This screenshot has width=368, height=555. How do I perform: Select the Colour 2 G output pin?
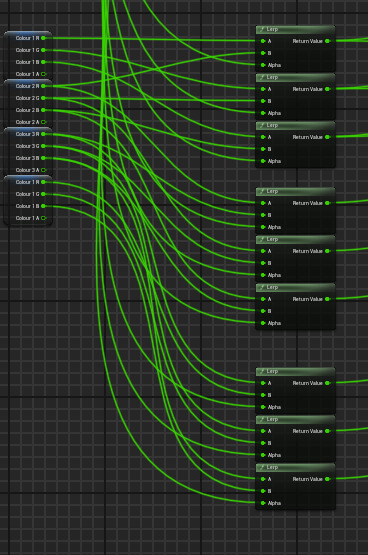[x=43, y=98]
